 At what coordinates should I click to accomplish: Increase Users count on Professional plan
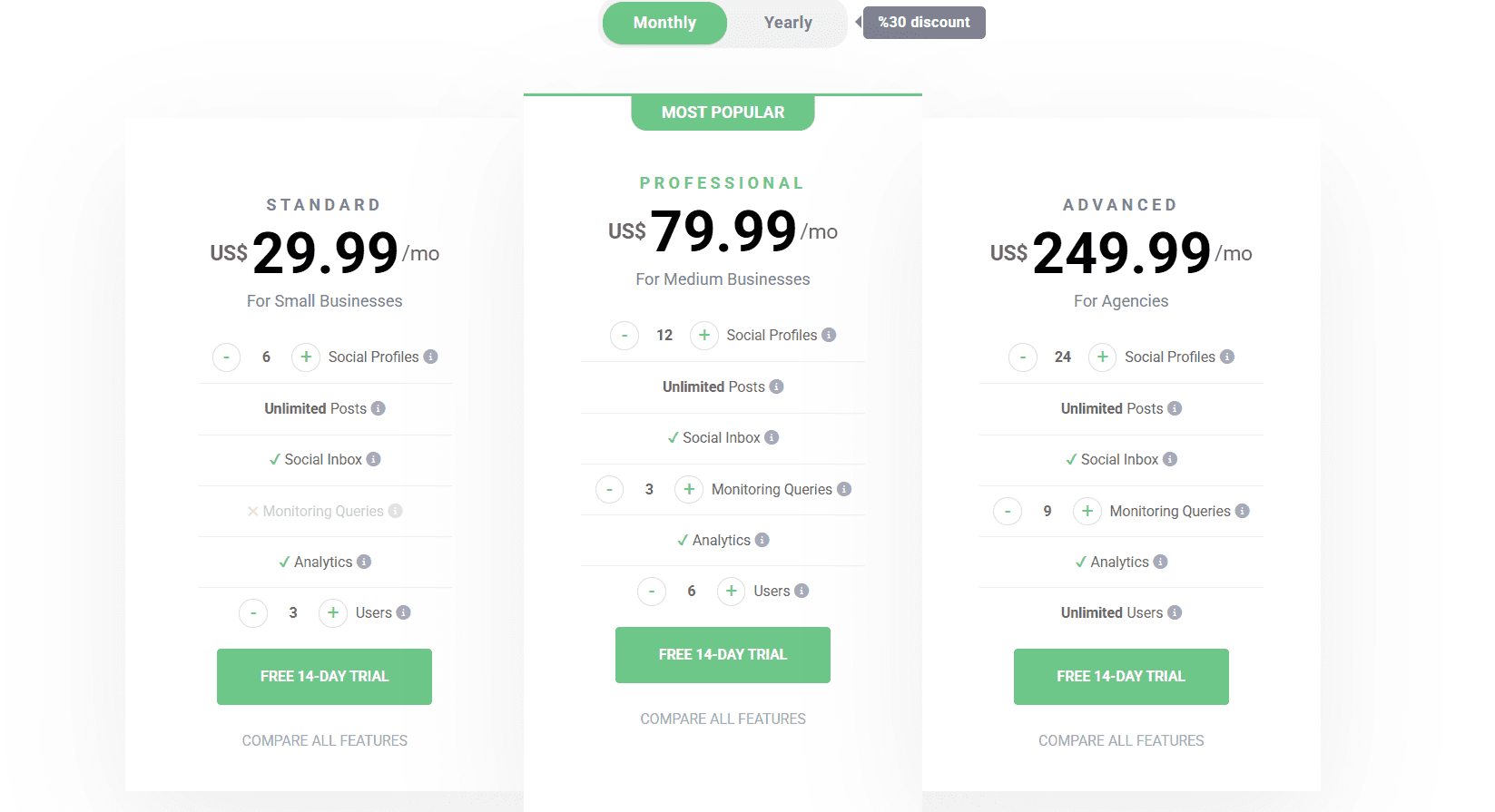click(x=731, y=591)
